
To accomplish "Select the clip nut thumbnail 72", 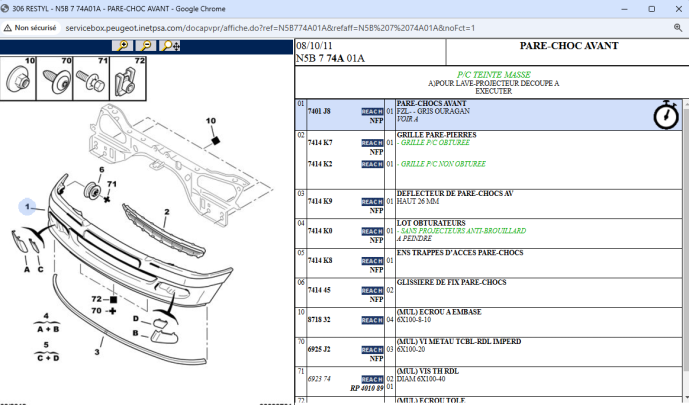I will click(127, 78).
